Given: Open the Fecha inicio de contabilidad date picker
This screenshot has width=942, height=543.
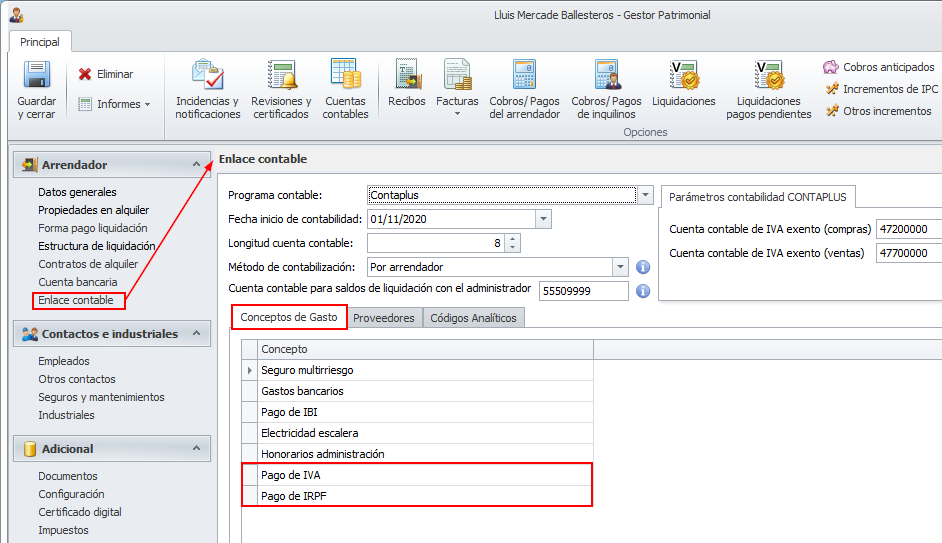Looking at the screenshot, I should click(543, 219).
